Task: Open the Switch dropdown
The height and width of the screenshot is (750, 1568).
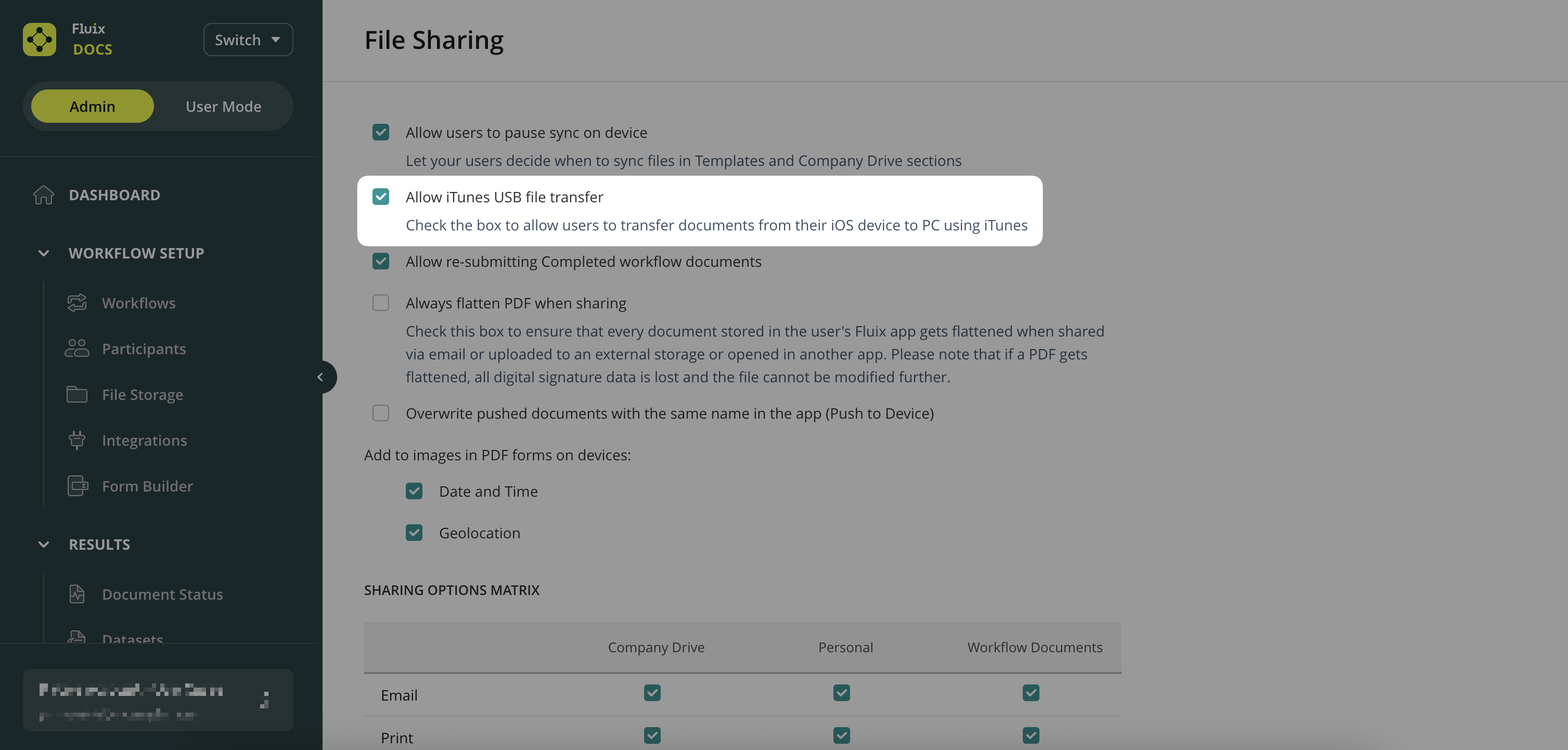Action: (x=248, y=40)
